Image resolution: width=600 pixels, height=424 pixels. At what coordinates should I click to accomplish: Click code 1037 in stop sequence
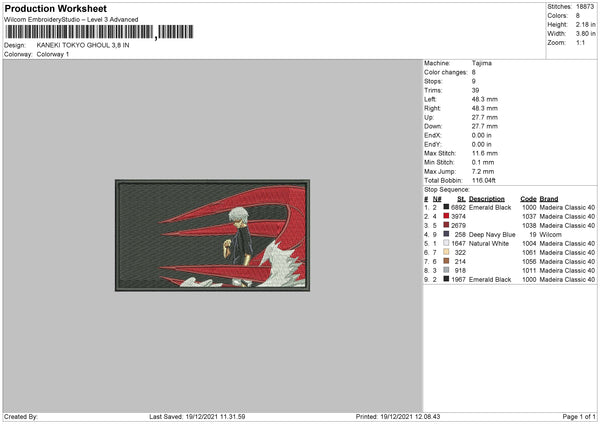click(529, 217)
